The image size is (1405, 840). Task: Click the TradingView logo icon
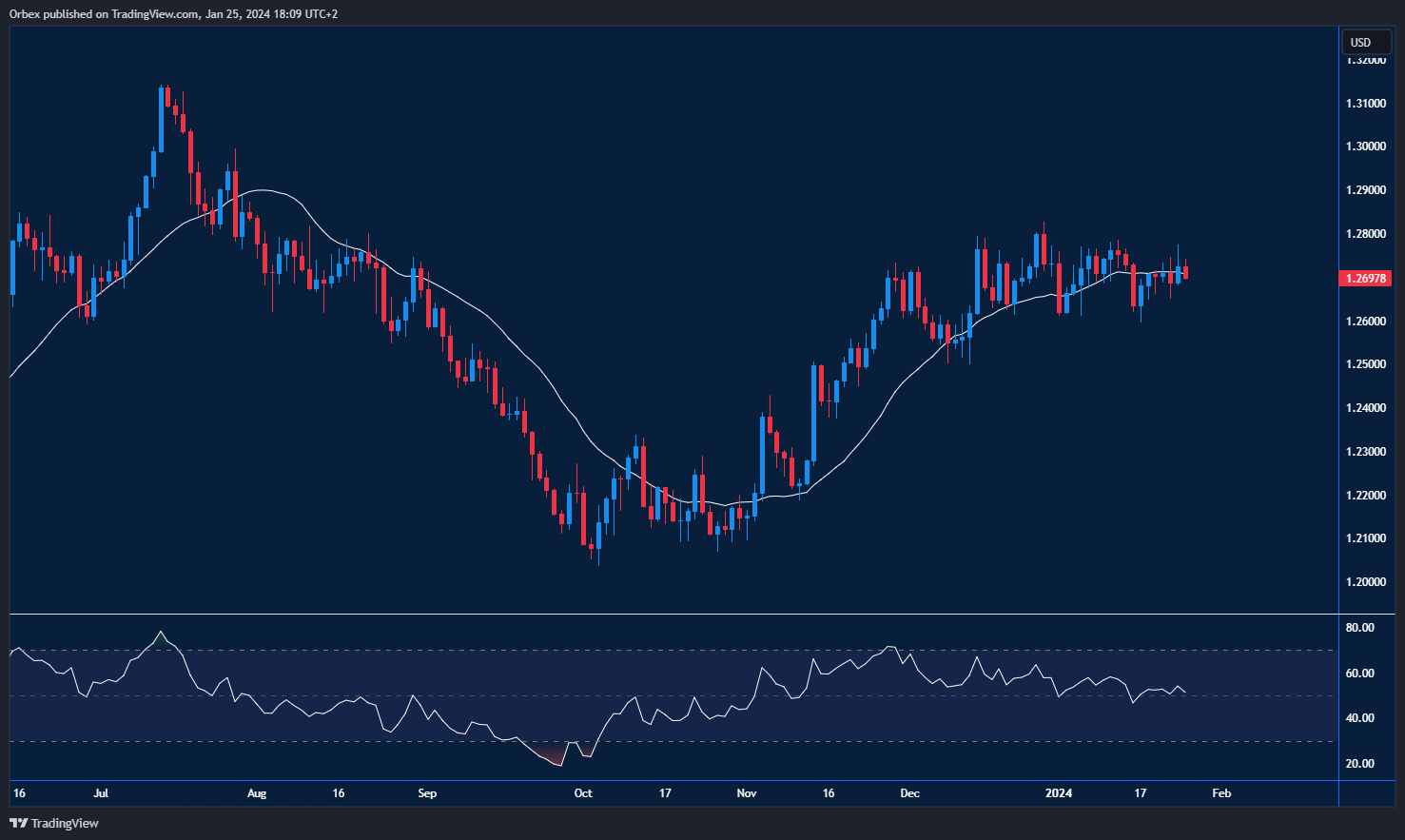(16, 824)
